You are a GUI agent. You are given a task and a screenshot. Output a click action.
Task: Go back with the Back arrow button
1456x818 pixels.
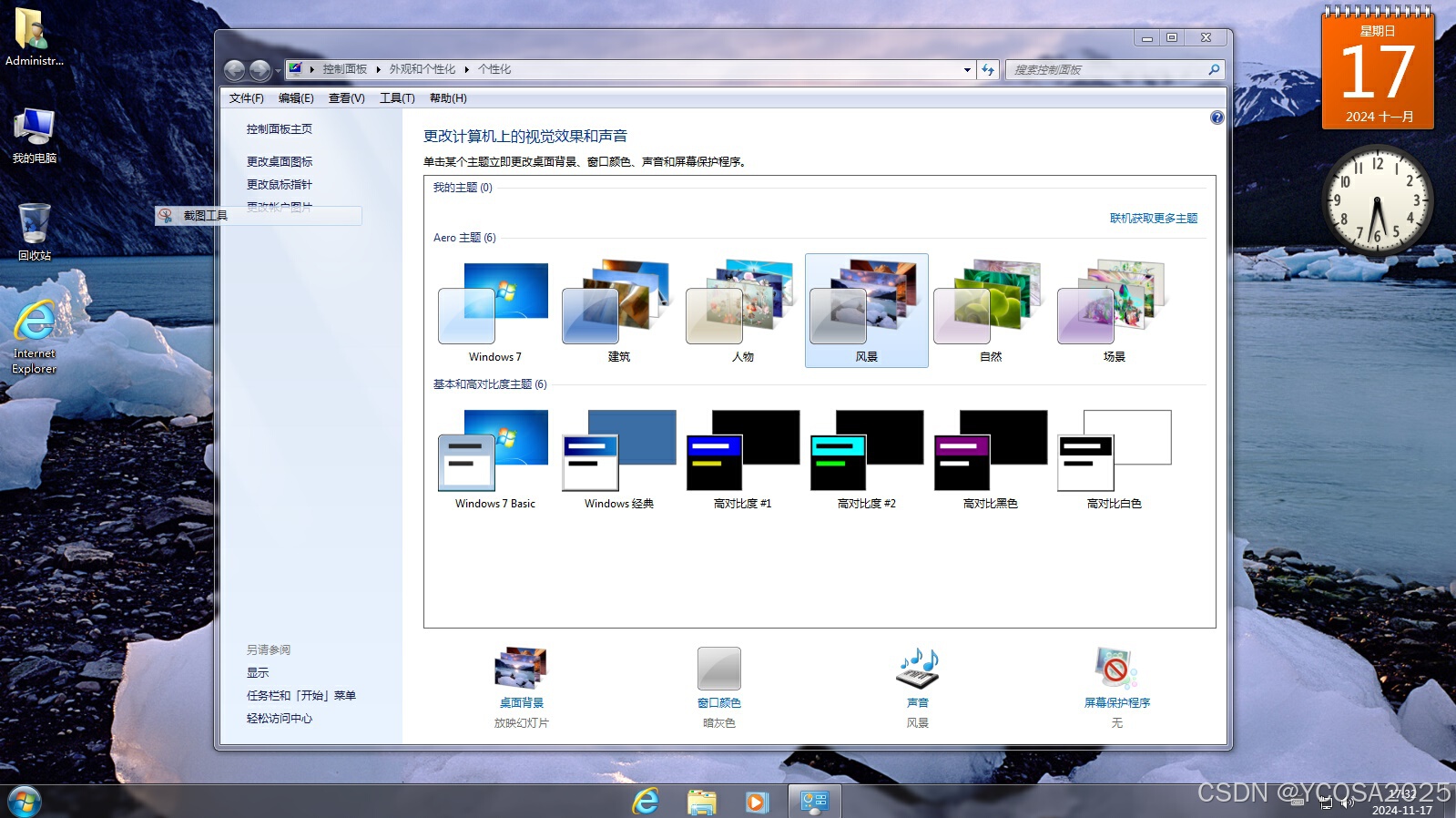(x=234, y=69)
